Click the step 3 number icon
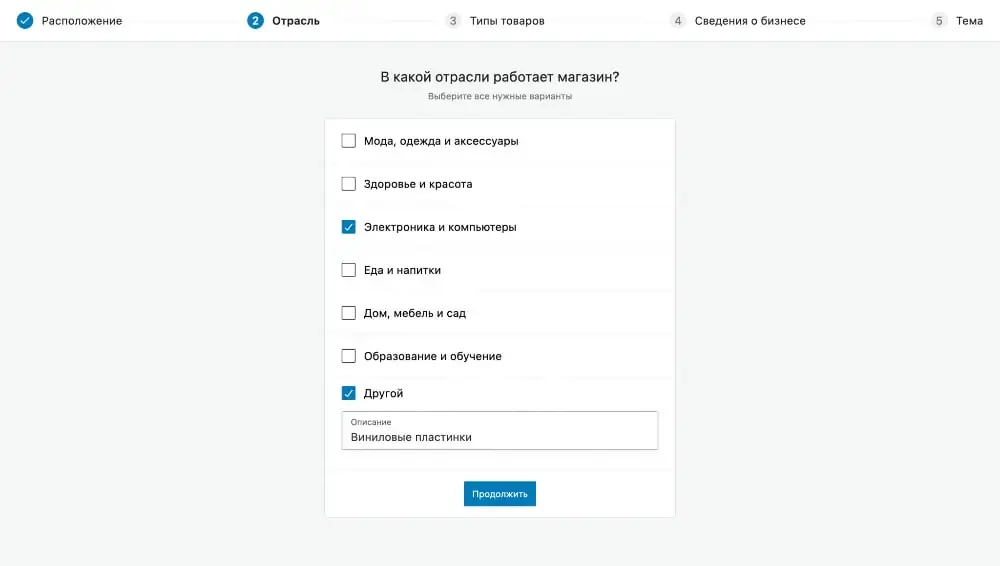This screenshot has height=566, width=1000. pyautogui.click(x=453, y=20)
